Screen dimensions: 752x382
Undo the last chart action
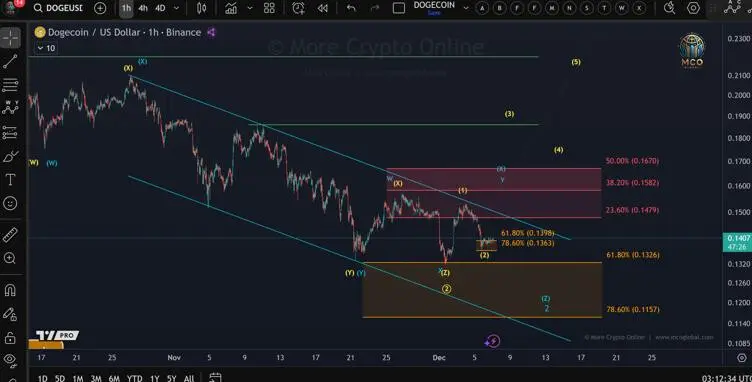click(x=351, y=8)
